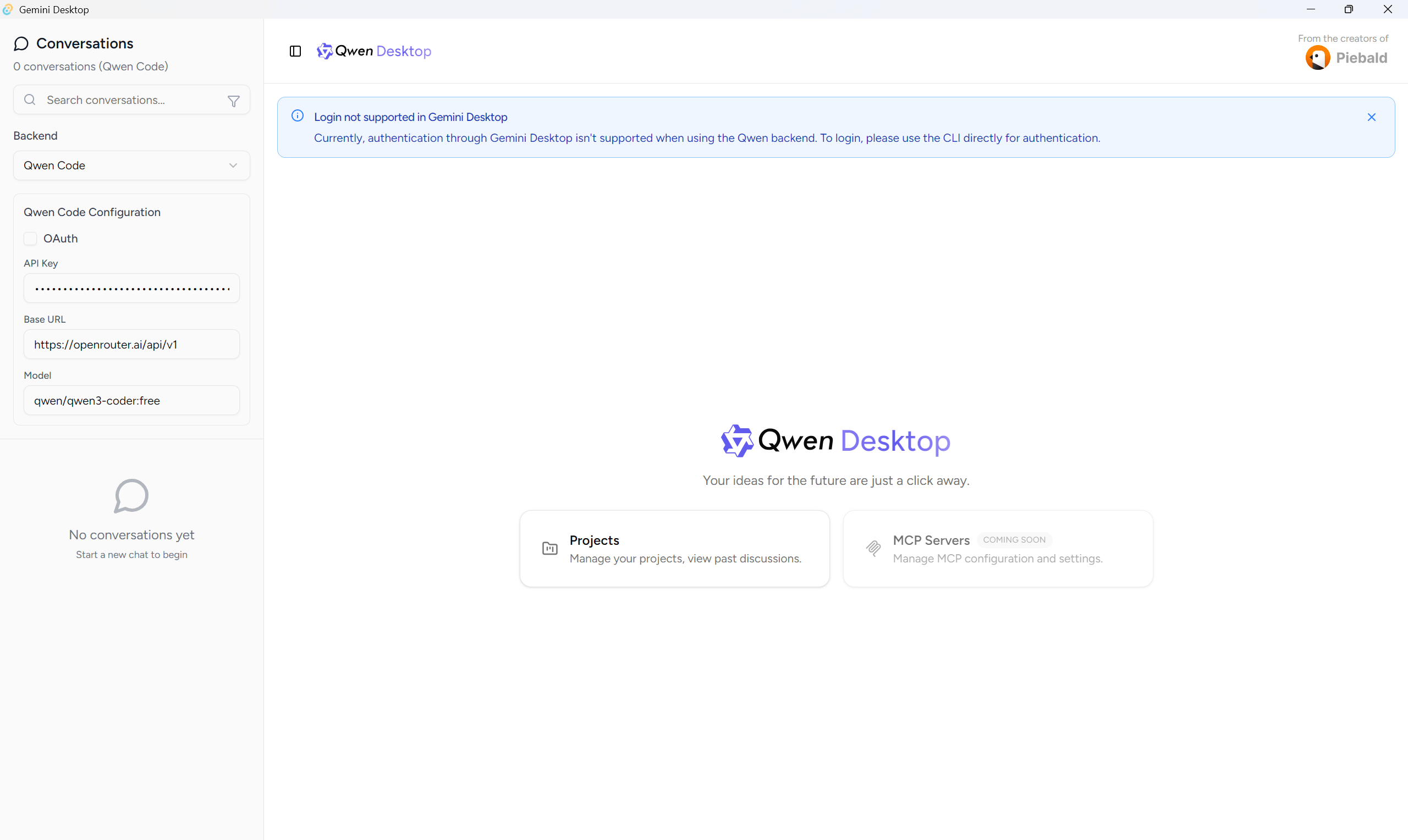This screenshot has width=1408, height=840.
Task: Click the Qwen Desktop header logo
Action: tap(373, 51)
